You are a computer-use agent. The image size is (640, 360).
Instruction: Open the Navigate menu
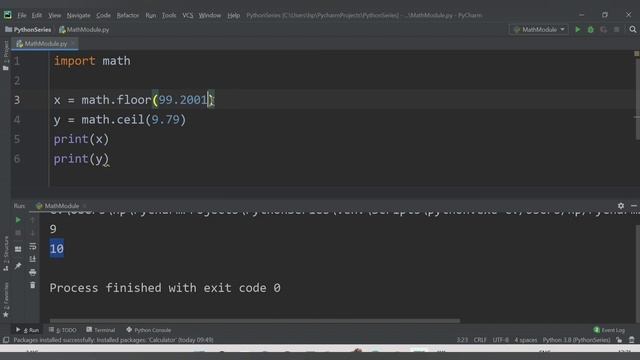78,15
